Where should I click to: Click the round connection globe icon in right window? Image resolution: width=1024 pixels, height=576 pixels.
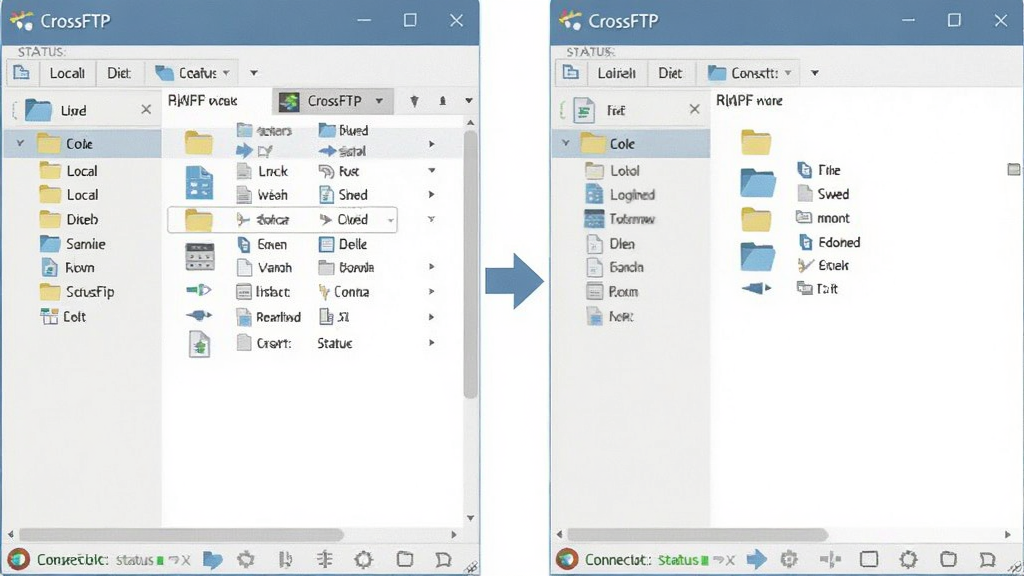pos(567,560)
